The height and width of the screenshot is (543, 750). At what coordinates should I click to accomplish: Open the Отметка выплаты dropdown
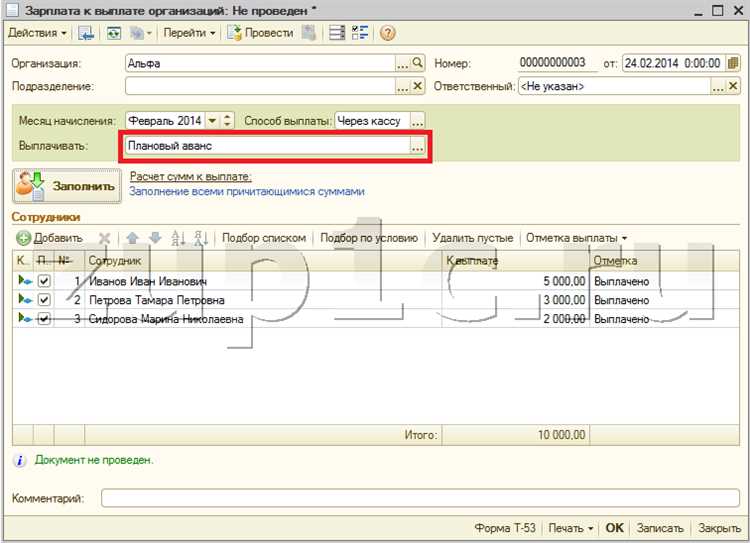(576, 238)
